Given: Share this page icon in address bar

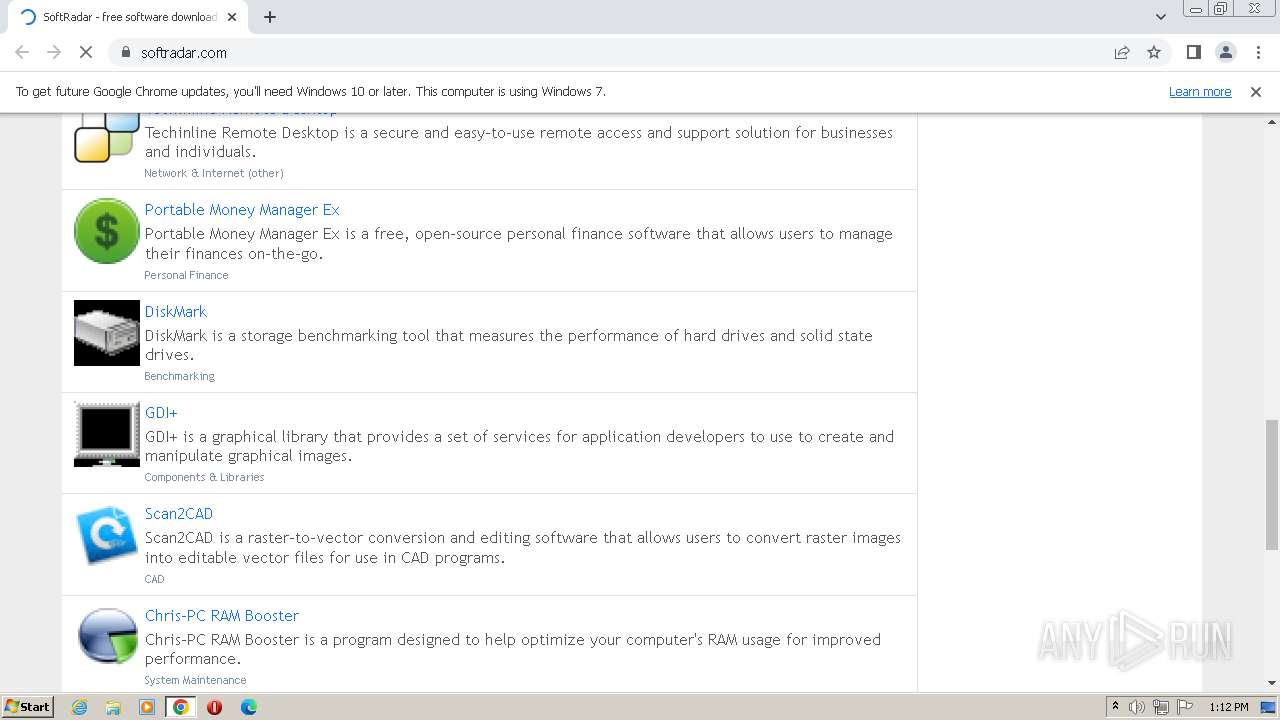Looking at the screenshot, I should [1122, 52].
